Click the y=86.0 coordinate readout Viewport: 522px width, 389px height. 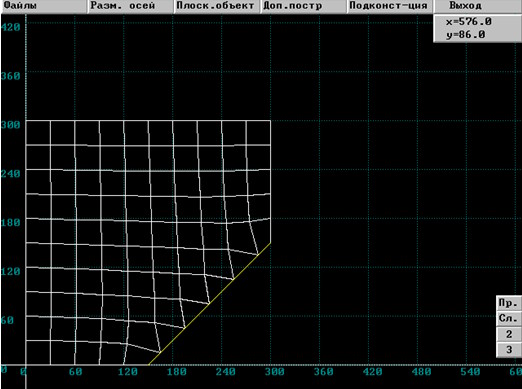tap(466, 35)
